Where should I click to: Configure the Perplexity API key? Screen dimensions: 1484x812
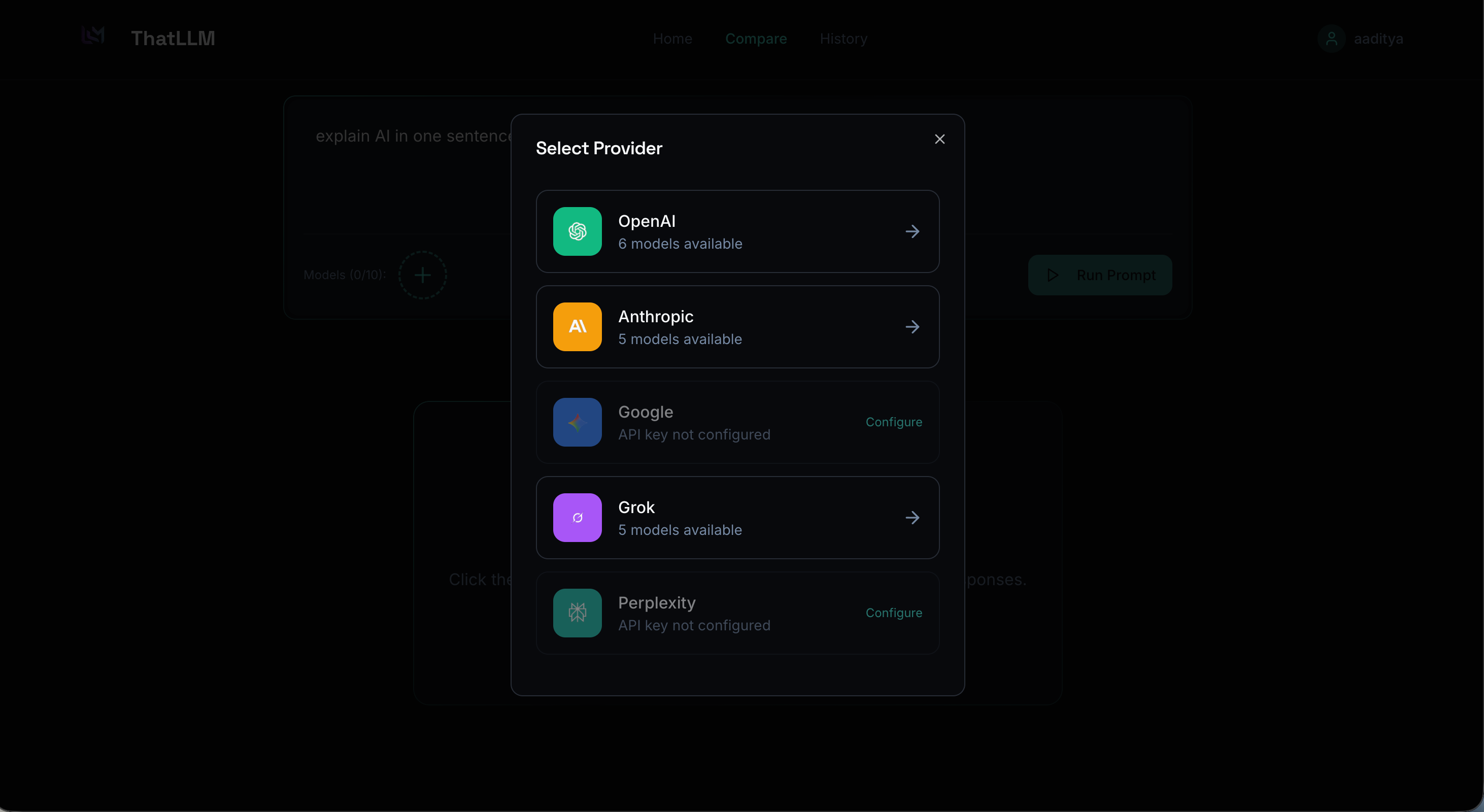pos(894,613)
